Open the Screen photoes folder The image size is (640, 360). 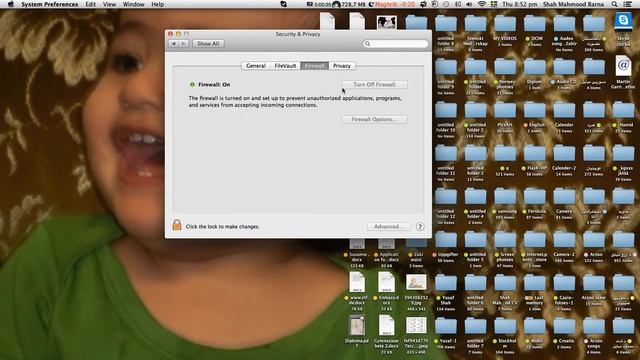coord(505,240)
